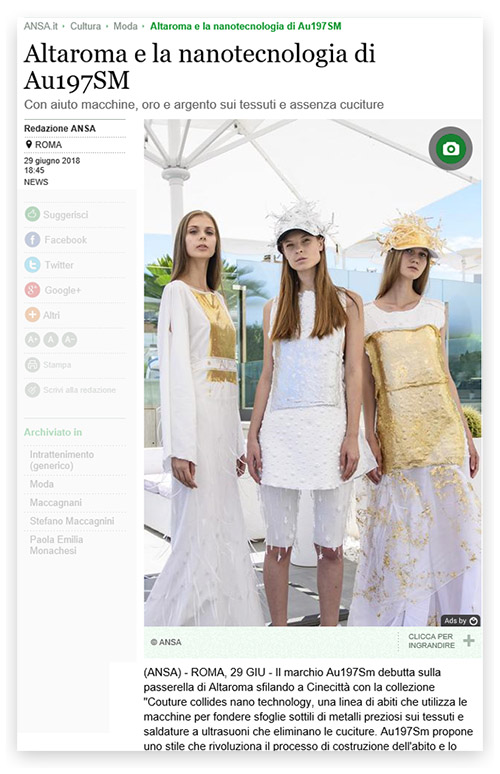Click the subtitle Con aiuto macchine text
Viewport: 500px width, 774px height.
click(x=204, y=105)
